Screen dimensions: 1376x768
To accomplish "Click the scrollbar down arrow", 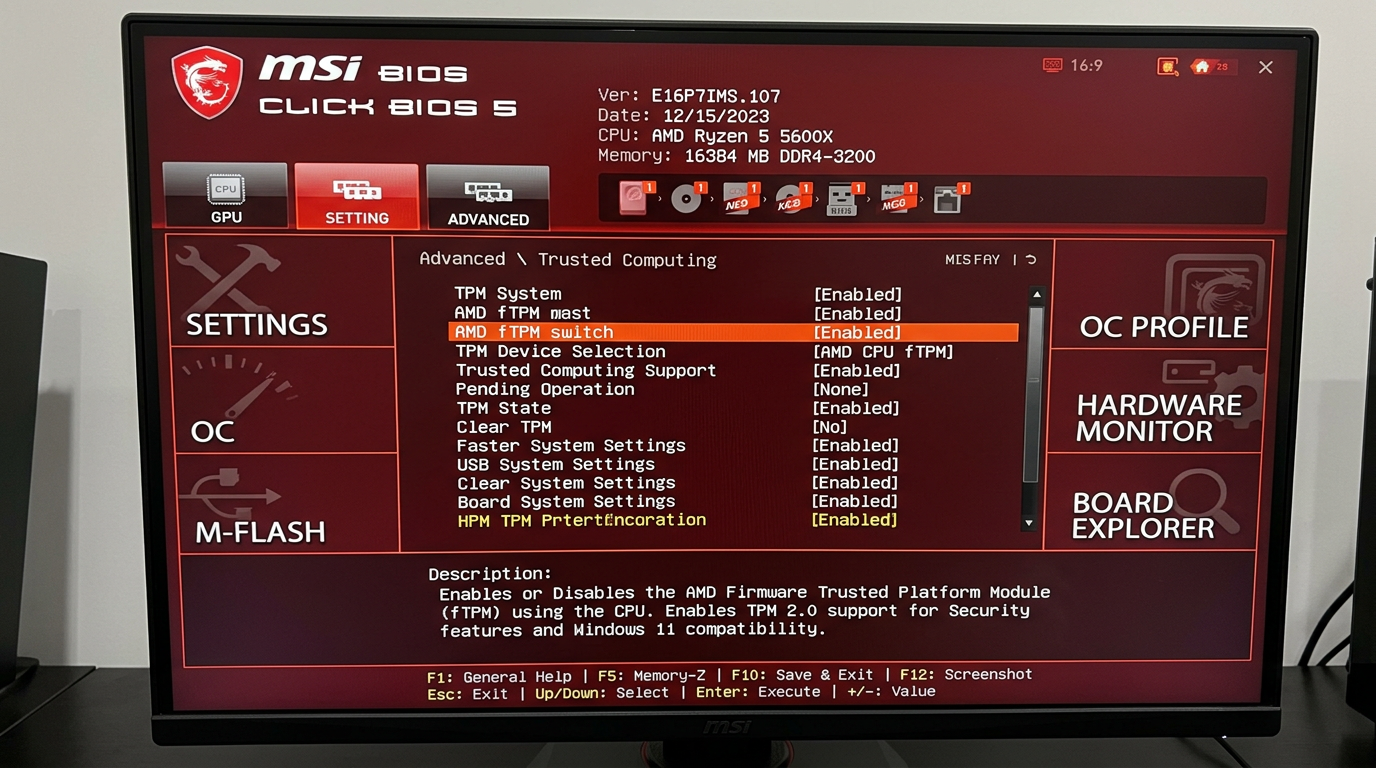I will pos(1033,523).
